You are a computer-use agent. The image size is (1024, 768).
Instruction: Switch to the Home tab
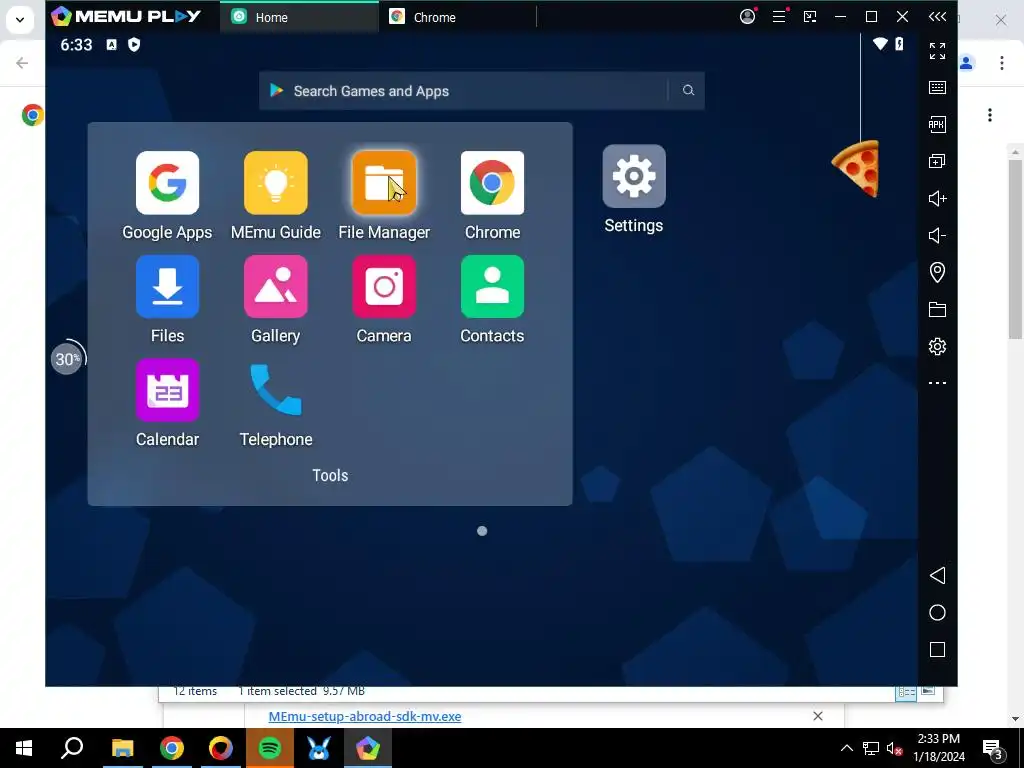click(x=298, y=17)
